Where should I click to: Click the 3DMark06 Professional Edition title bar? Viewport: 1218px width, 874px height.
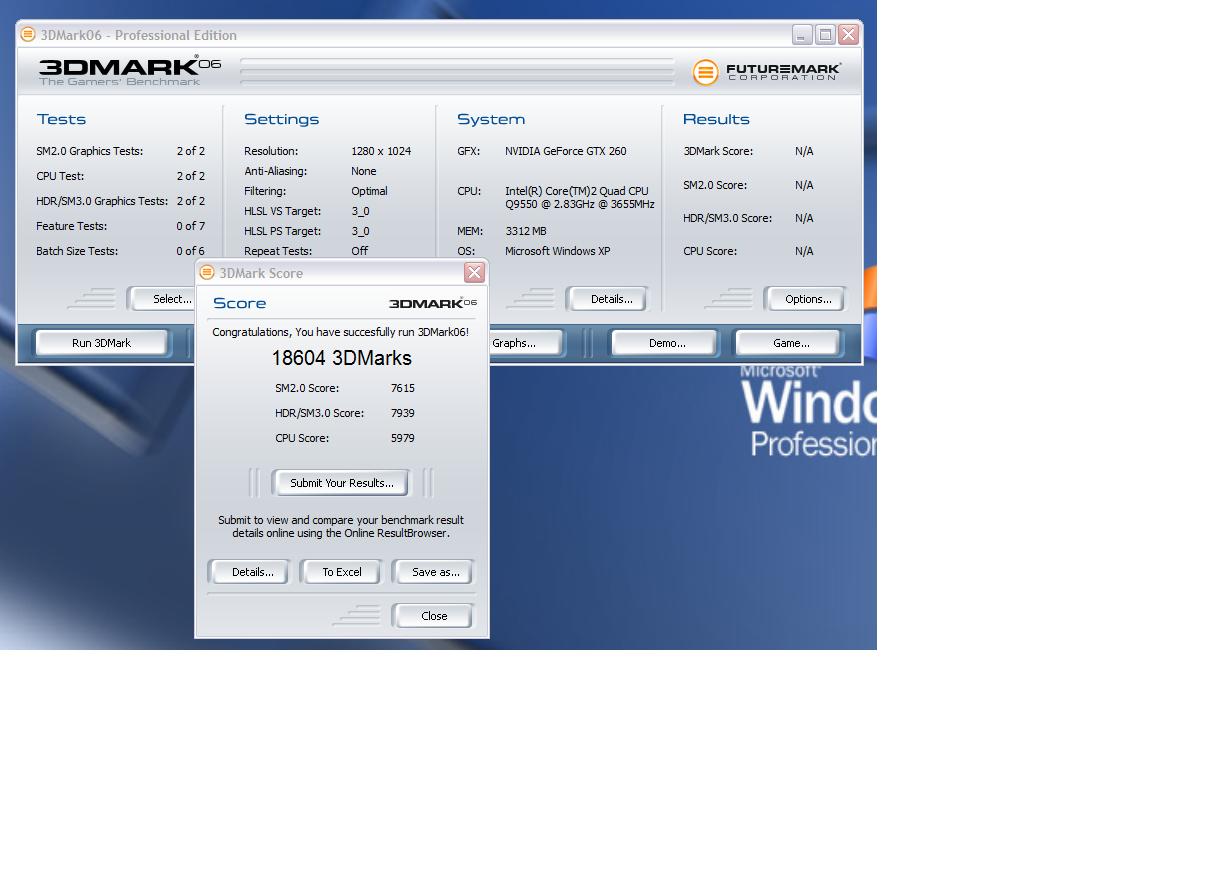(x=439, y=35)
